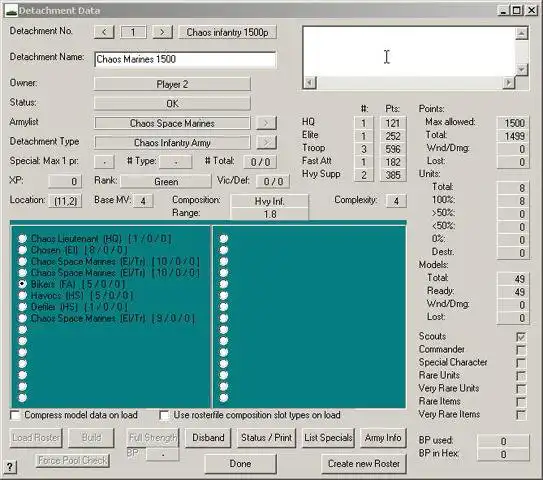Edit the Detachment Name field
The image size is (543, 480).
[185, 59]
